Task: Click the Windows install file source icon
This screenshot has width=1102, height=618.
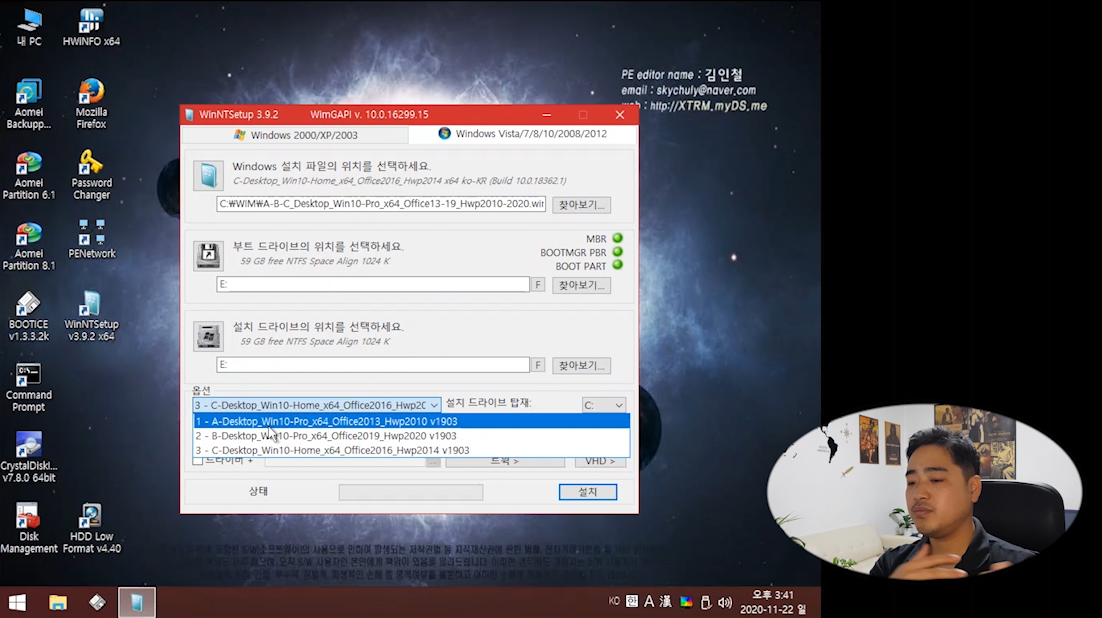Action: click(x=208, y=175)
